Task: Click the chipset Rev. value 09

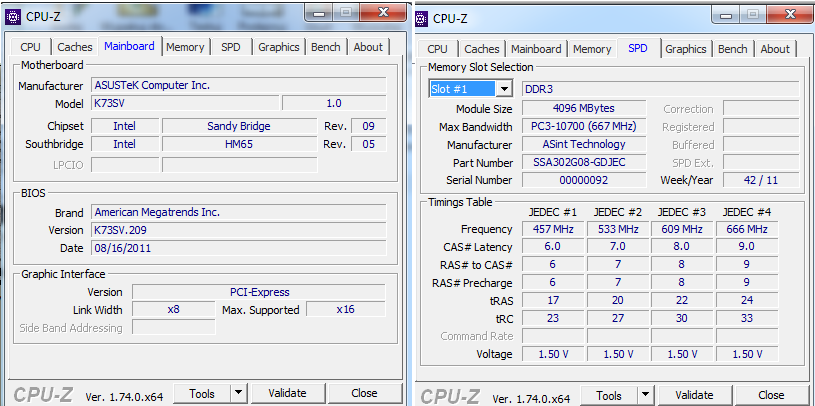Action: tap(369, 126)
